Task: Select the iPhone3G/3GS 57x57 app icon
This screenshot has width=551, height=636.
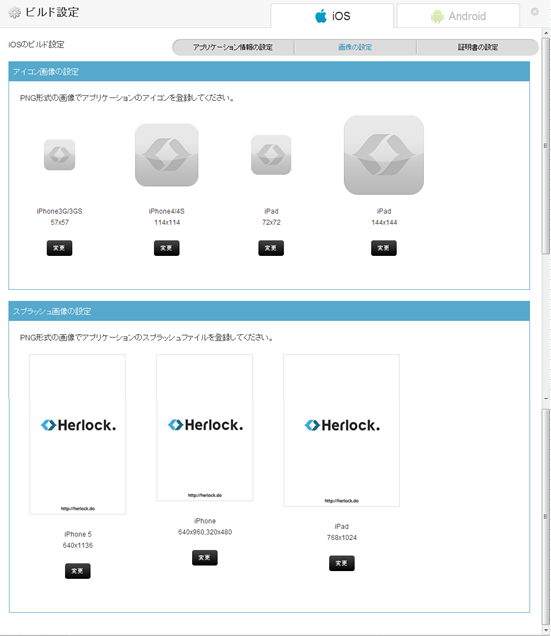Action: 59,155
